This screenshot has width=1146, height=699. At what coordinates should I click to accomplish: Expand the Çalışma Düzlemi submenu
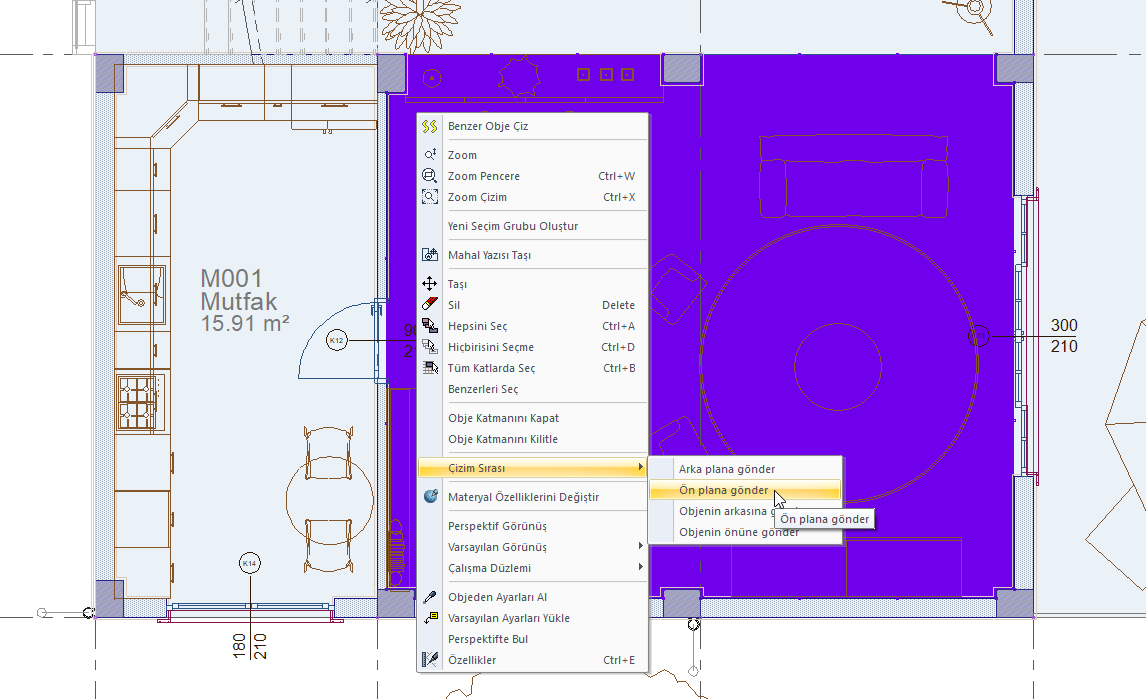[x=640, y=568]
